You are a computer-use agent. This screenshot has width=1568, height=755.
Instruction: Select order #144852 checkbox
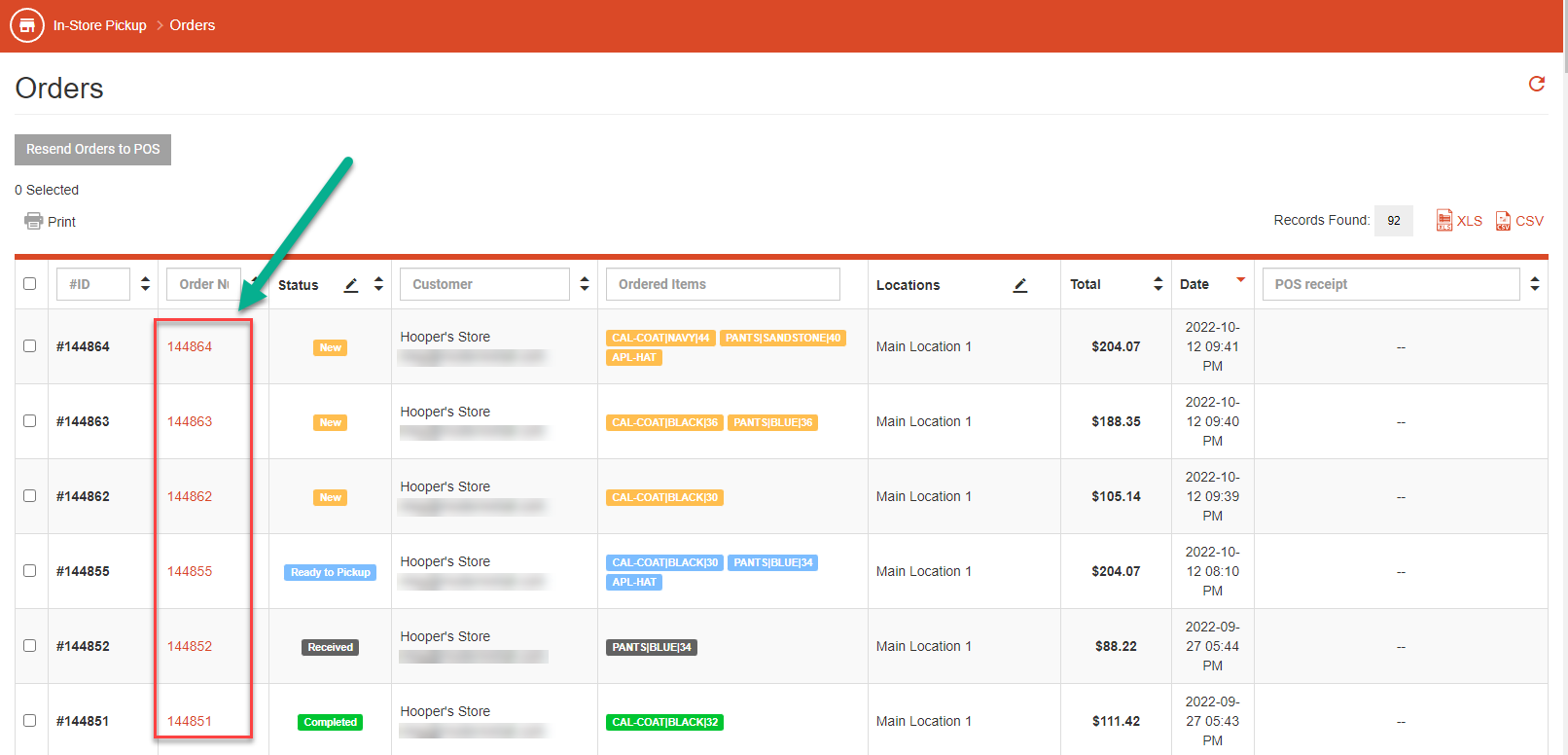(30, 646)
